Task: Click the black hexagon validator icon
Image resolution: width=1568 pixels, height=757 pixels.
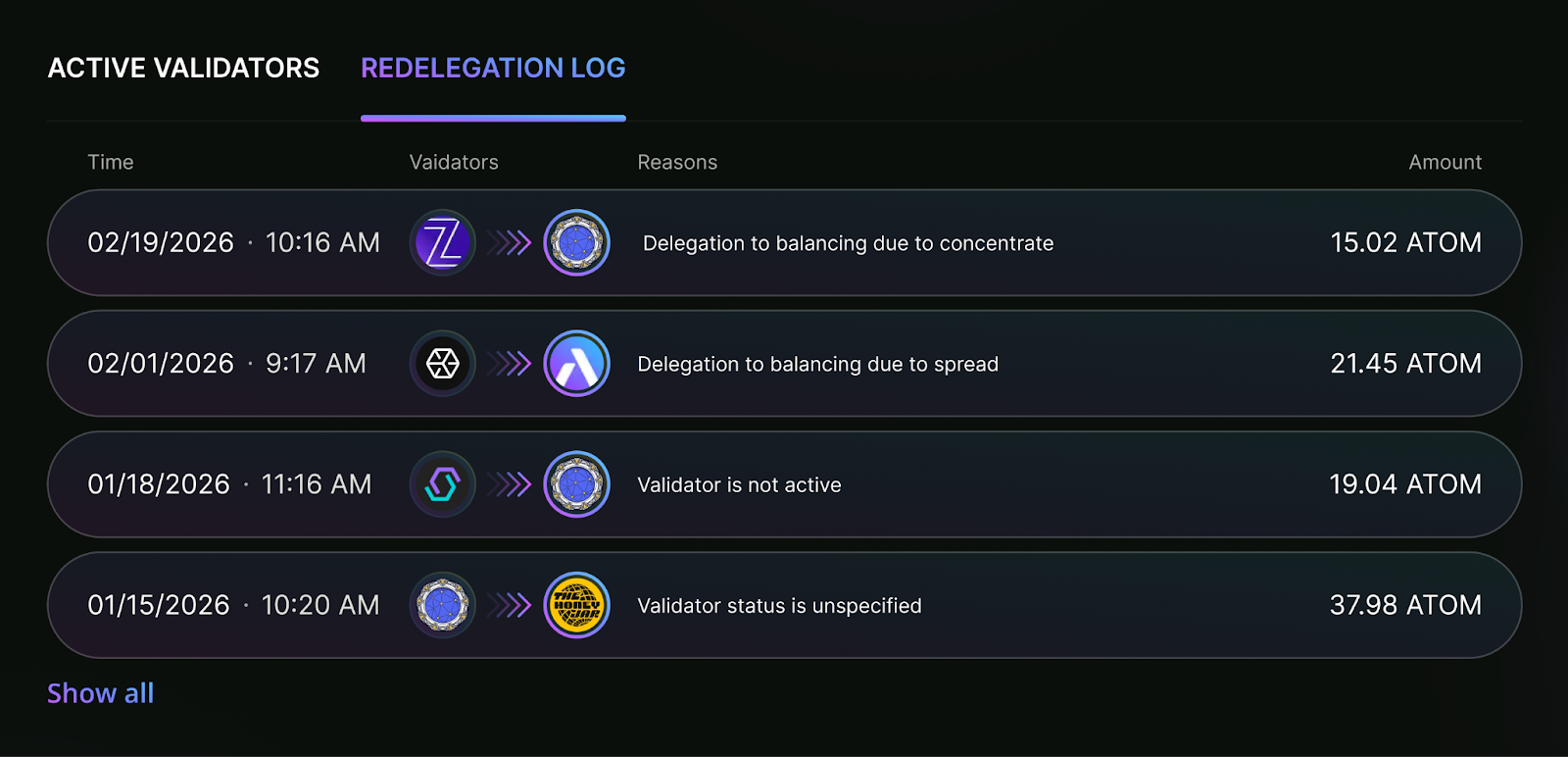Action: pyautogui.click(x=442, y=363)
